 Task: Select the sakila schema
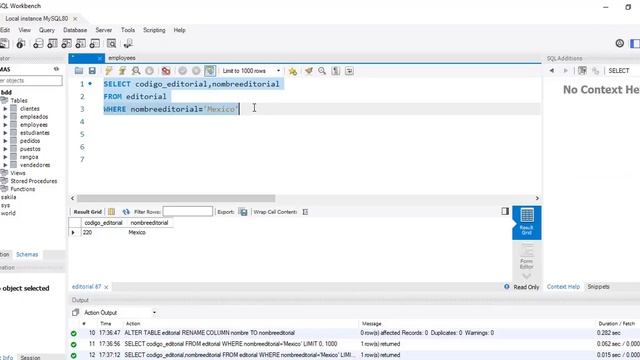(8, 197)
